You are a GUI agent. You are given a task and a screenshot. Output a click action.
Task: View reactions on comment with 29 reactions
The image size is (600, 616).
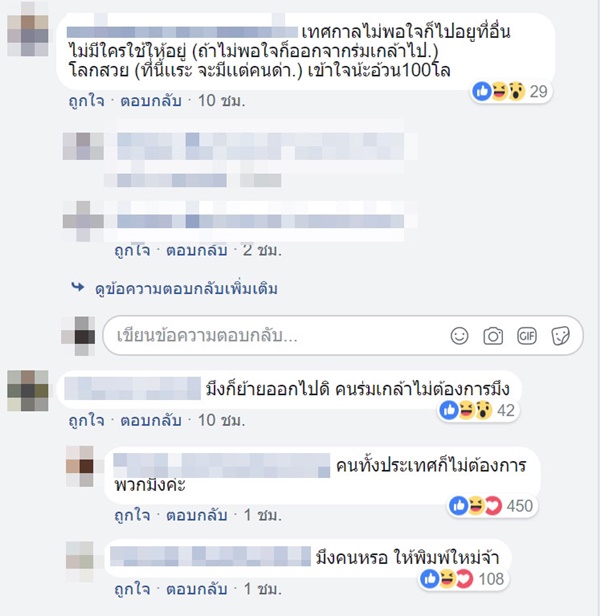pos(511,92)
